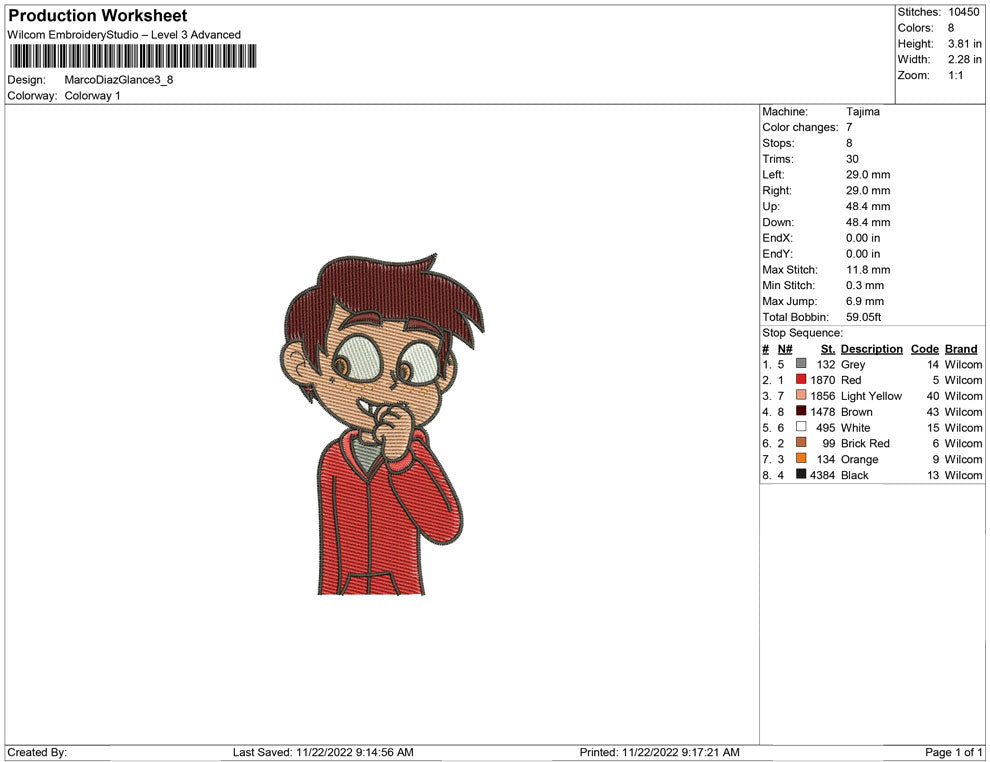The image size is (990, 762).
Task: Click the Width value '2.28 in'
Action: [965, 59]
